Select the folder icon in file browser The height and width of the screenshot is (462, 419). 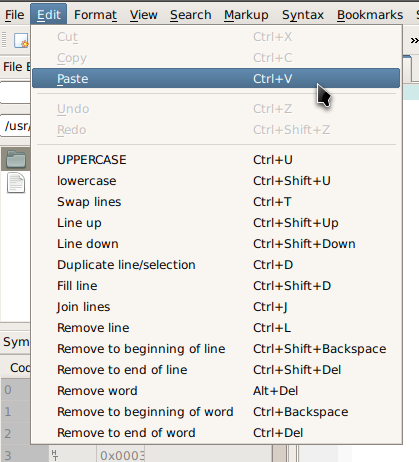[x=16, y=159]
